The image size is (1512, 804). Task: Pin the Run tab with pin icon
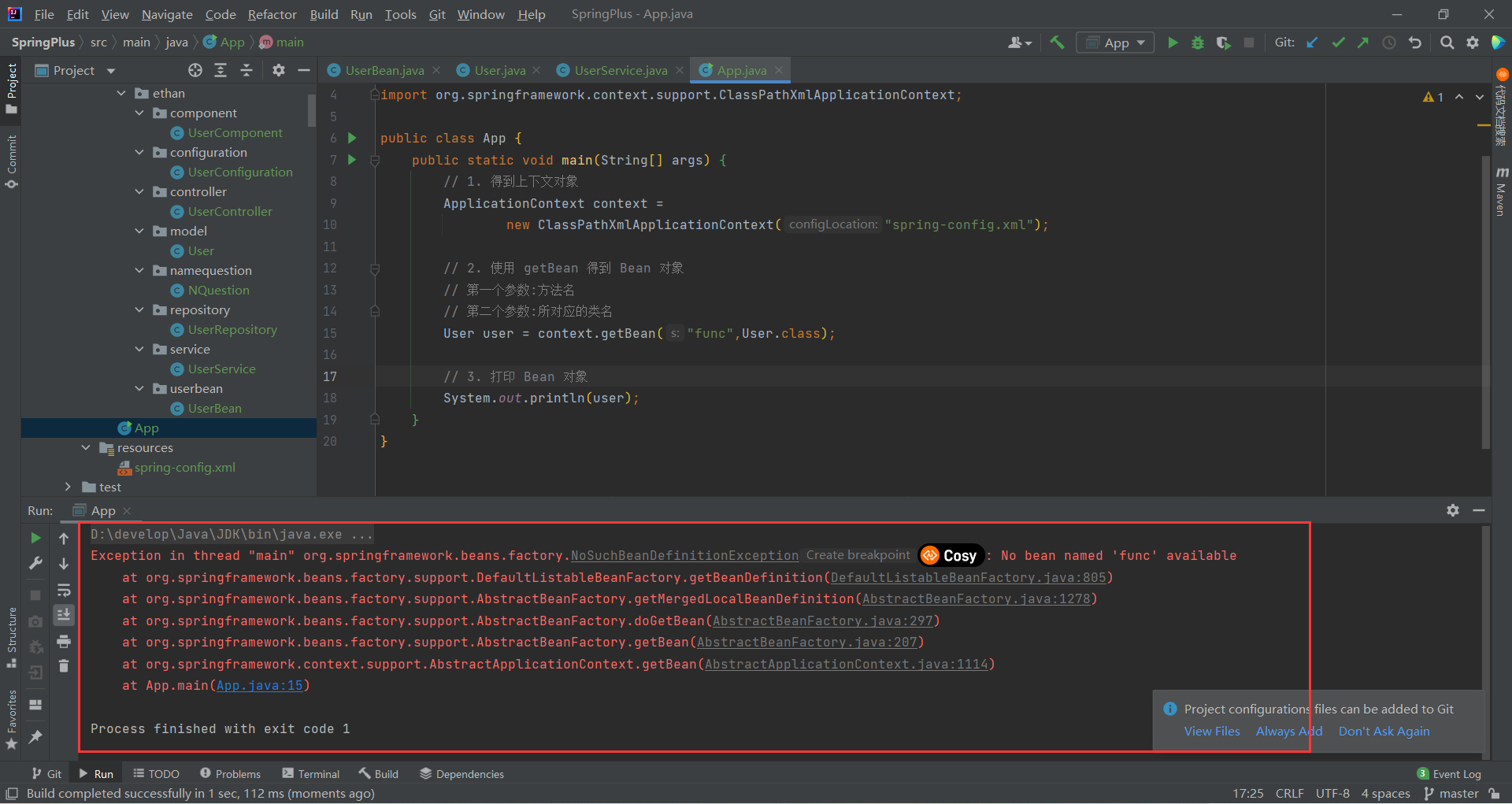point(35,736)
